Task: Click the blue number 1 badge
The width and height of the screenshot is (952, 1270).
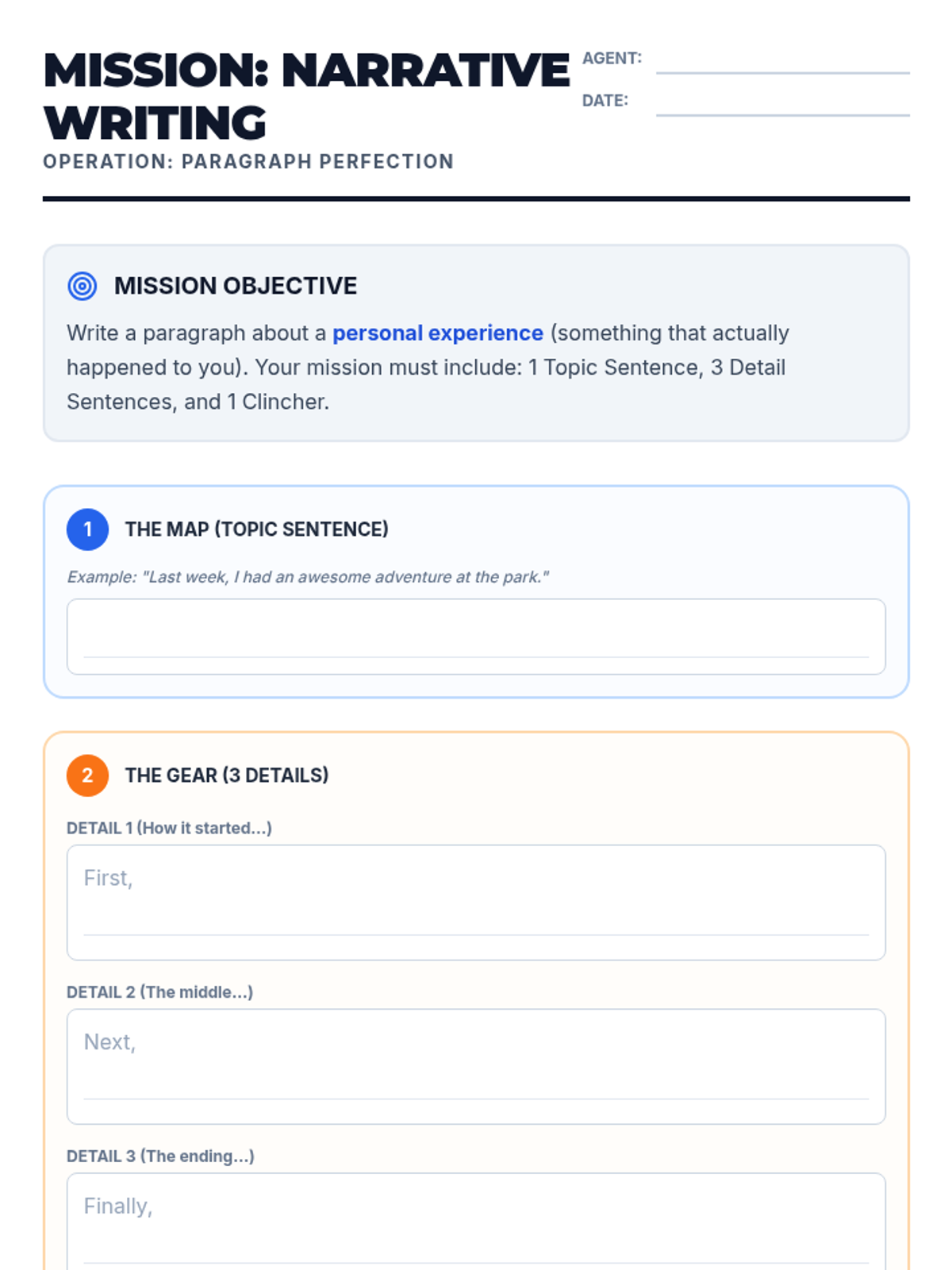Action: [x=87, y=529]
